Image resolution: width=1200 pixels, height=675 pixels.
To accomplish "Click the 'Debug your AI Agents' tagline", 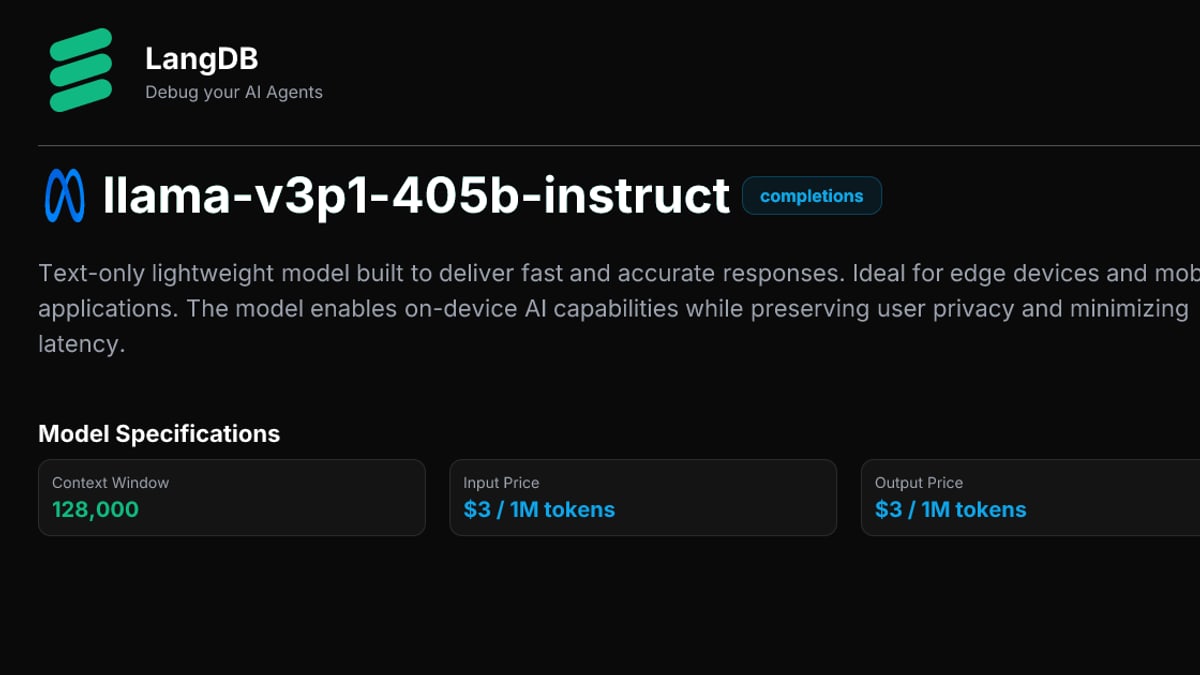I will 234,92.
